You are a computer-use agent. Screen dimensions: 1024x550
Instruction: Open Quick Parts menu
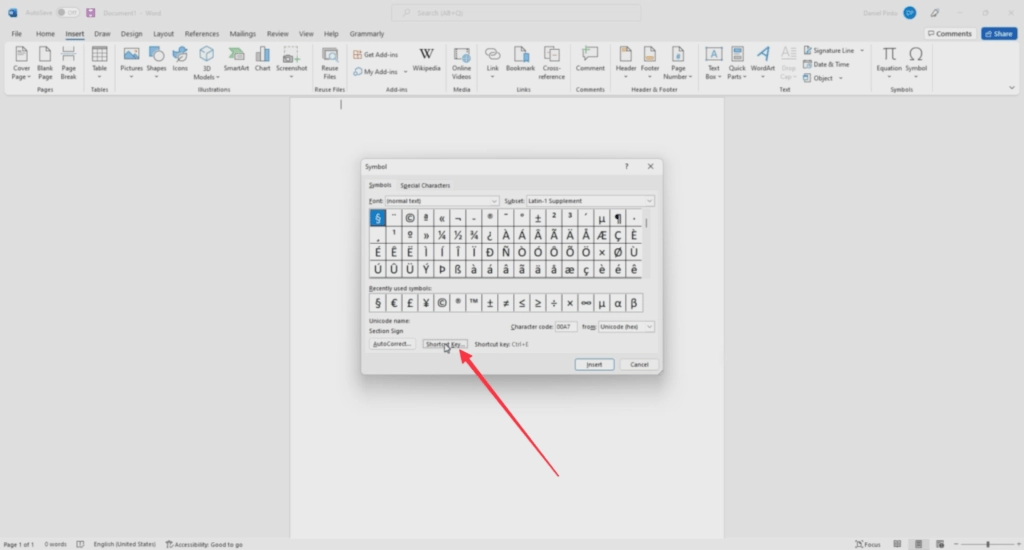[737, 63]
